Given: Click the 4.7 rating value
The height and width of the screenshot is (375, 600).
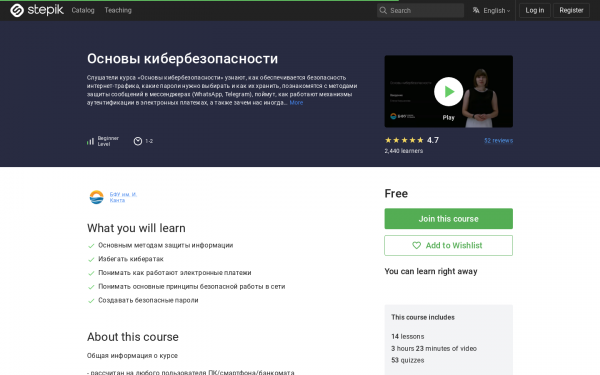Looking at the screenshot, I should (433, 140).
